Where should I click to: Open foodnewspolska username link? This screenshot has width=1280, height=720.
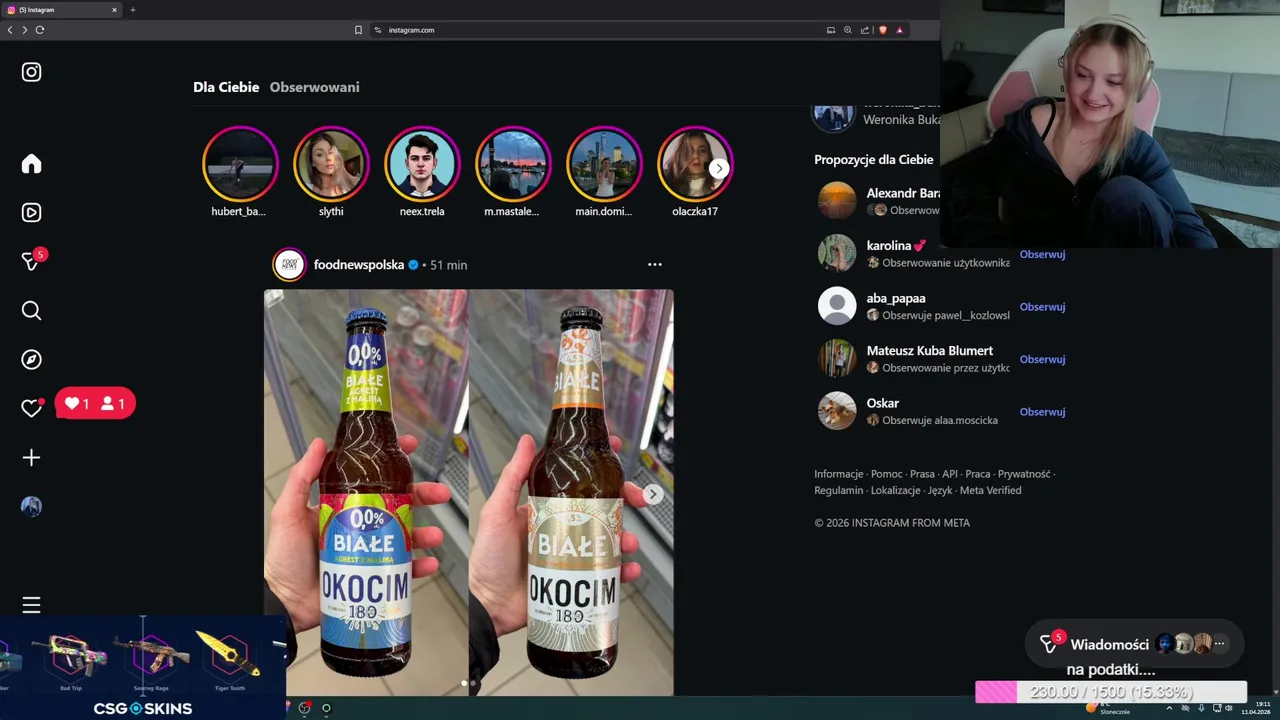pos(359,265)
